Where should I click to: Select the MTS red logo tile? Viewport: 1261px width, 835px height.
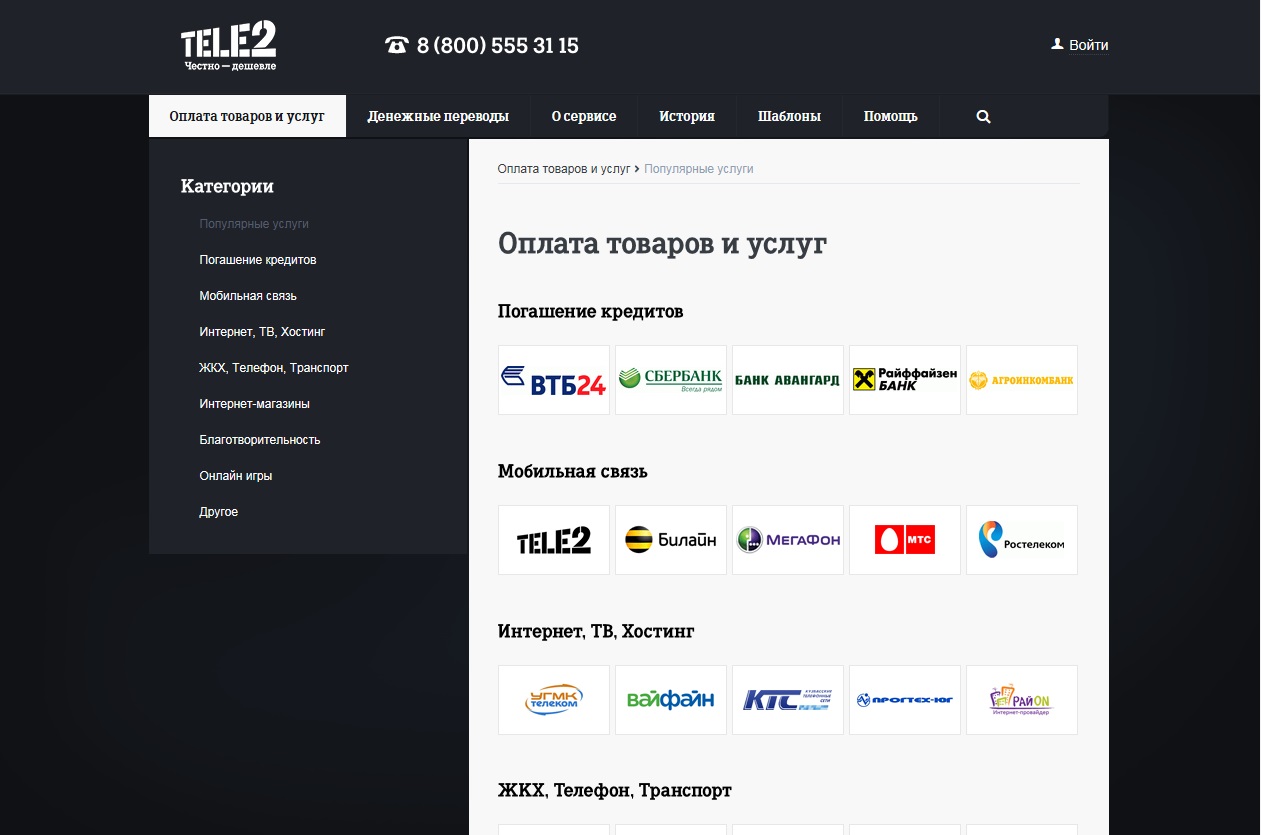pos(905,540)
